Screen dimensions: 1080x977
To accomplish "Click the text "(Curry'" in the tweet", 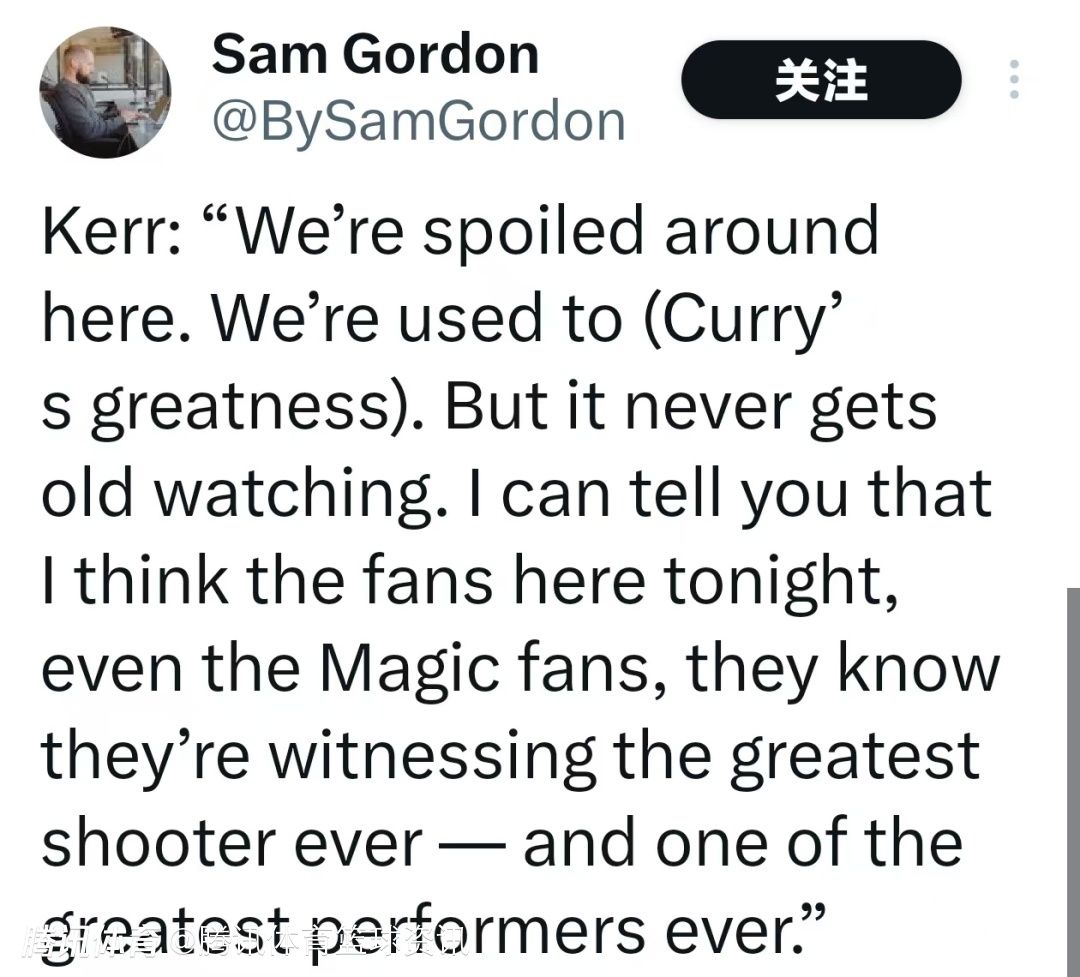I will point(740,319).
